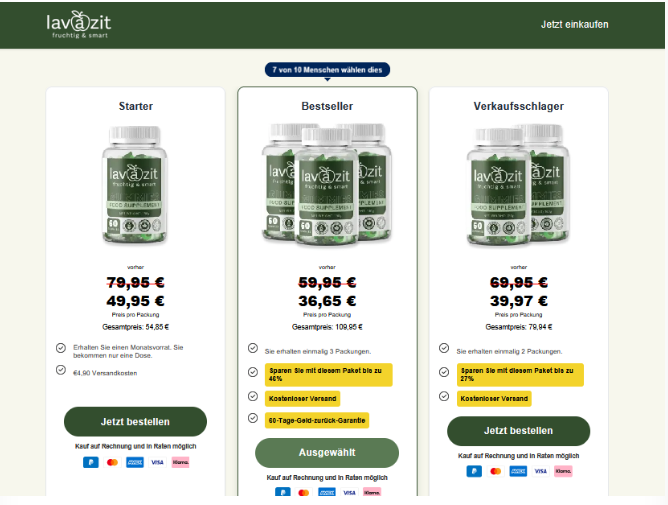
Task: Click the PayPal icon under Verkaufsschlager
Action: (x=474, y=471)
